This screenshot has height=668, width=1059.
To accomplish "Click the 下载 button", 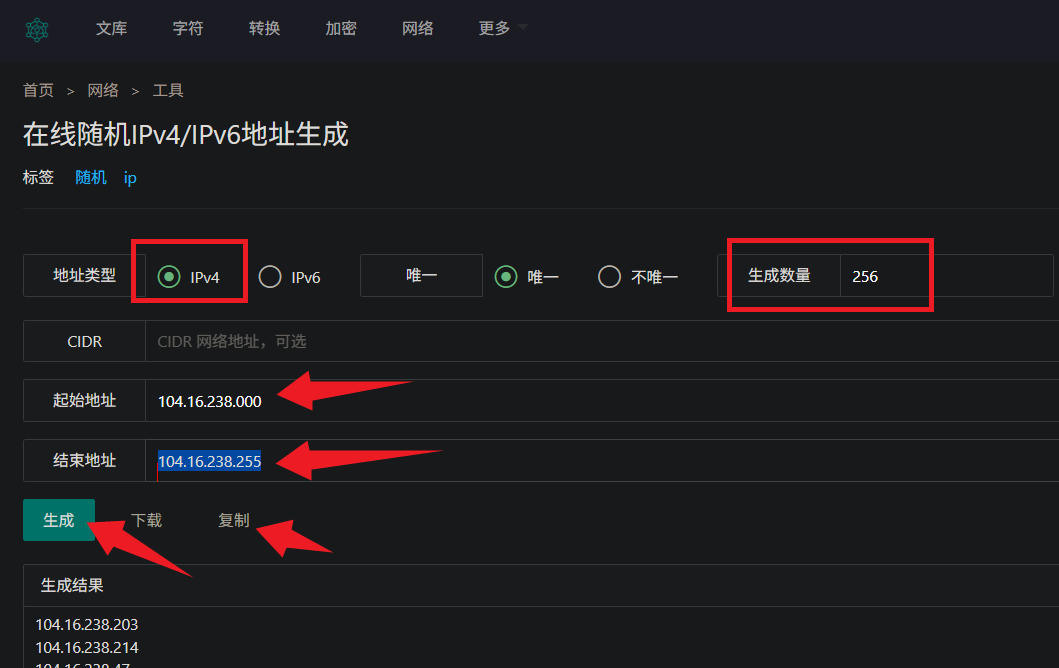I will 147,520.
